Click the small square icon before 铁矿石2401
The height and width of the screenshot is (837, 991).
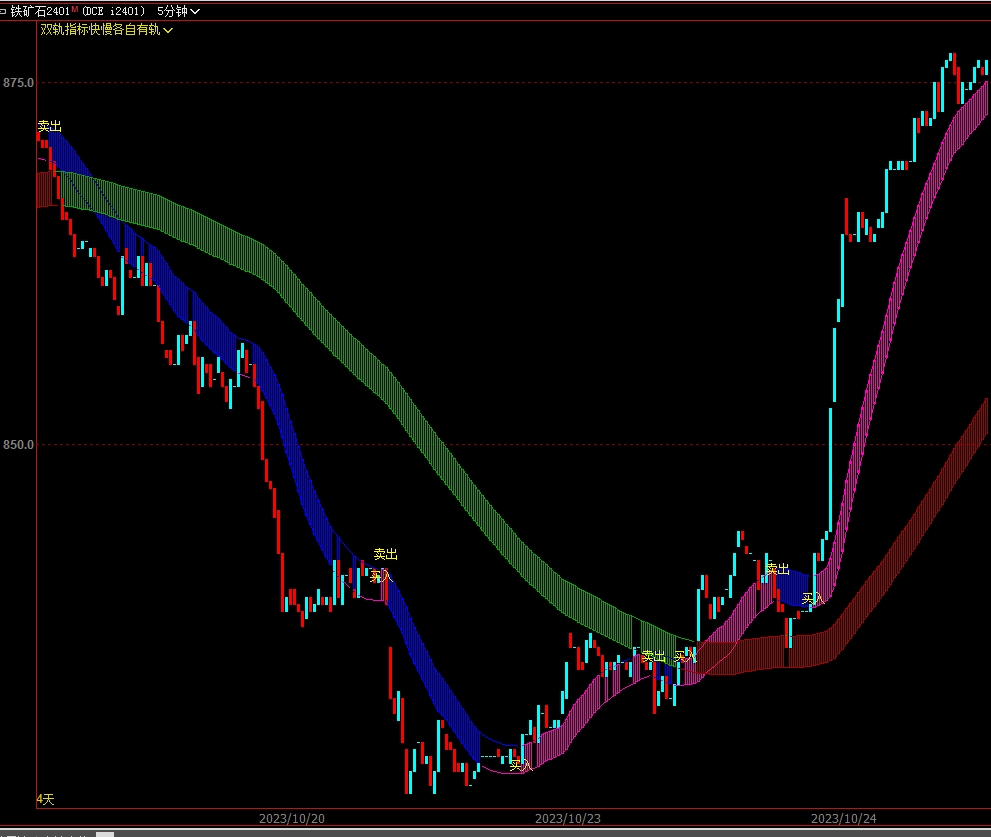pyautogui.click(x=5, y=11)
